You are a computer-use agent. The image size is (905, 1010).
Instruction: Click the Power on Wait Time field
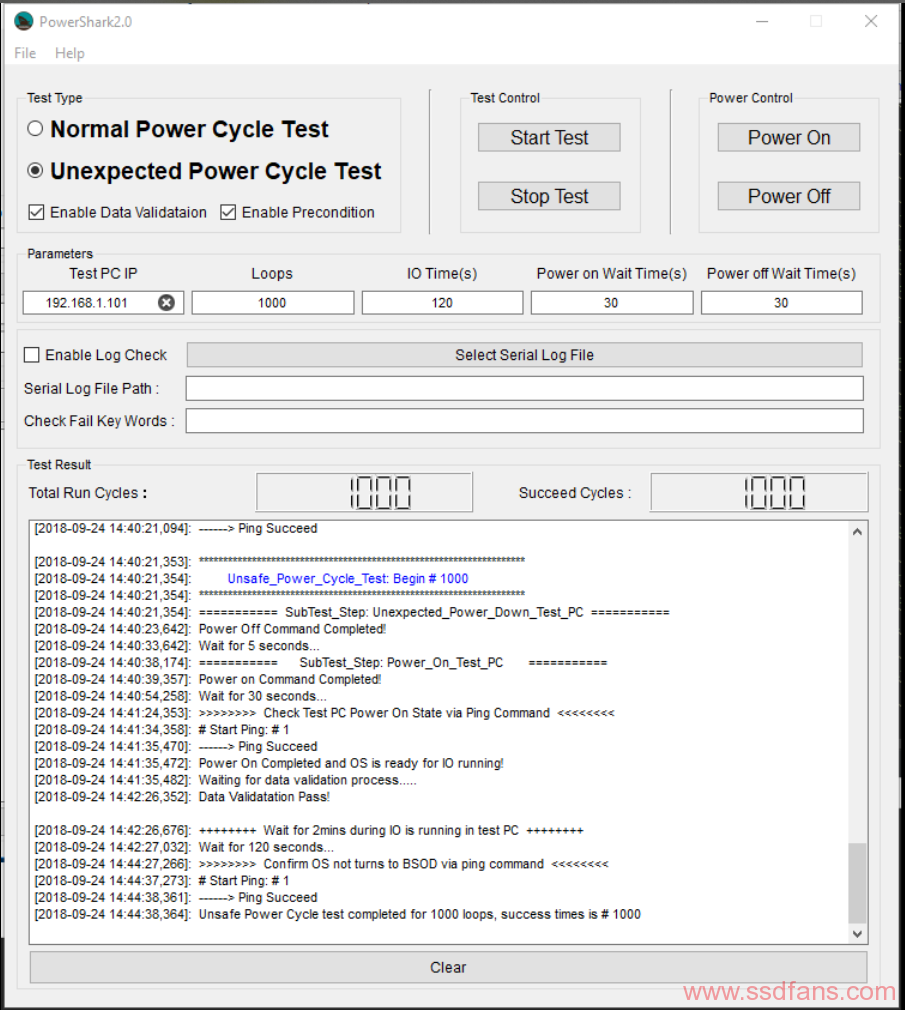(611, 303)
